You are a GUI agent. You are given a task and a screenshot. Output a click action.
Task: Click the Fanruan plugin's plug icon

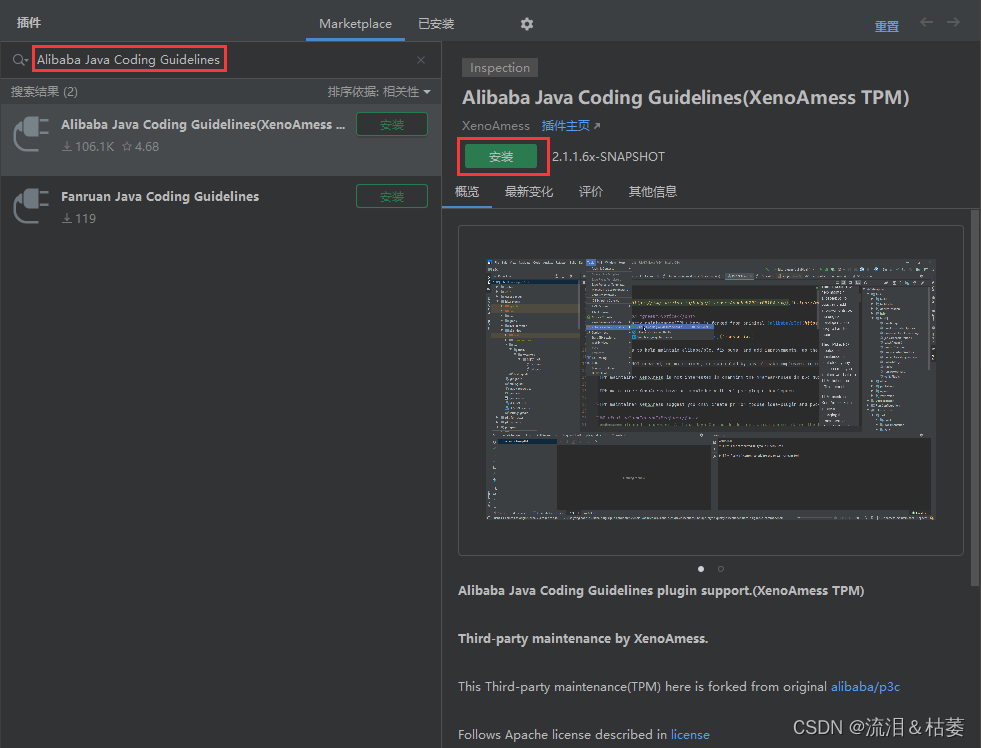(31, 206)
